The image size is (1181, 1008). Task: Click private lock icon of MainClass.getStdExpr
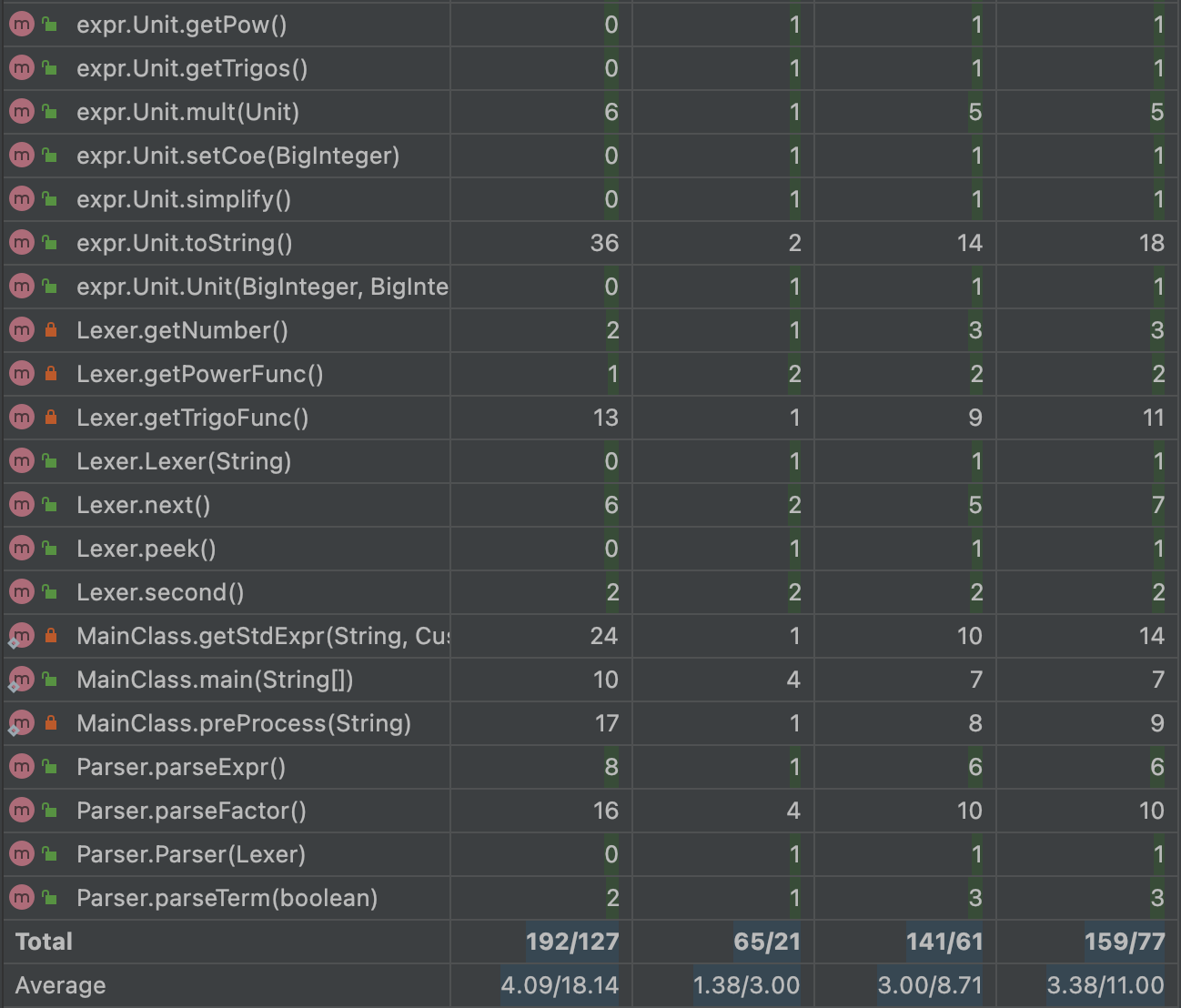pos(51,636)
